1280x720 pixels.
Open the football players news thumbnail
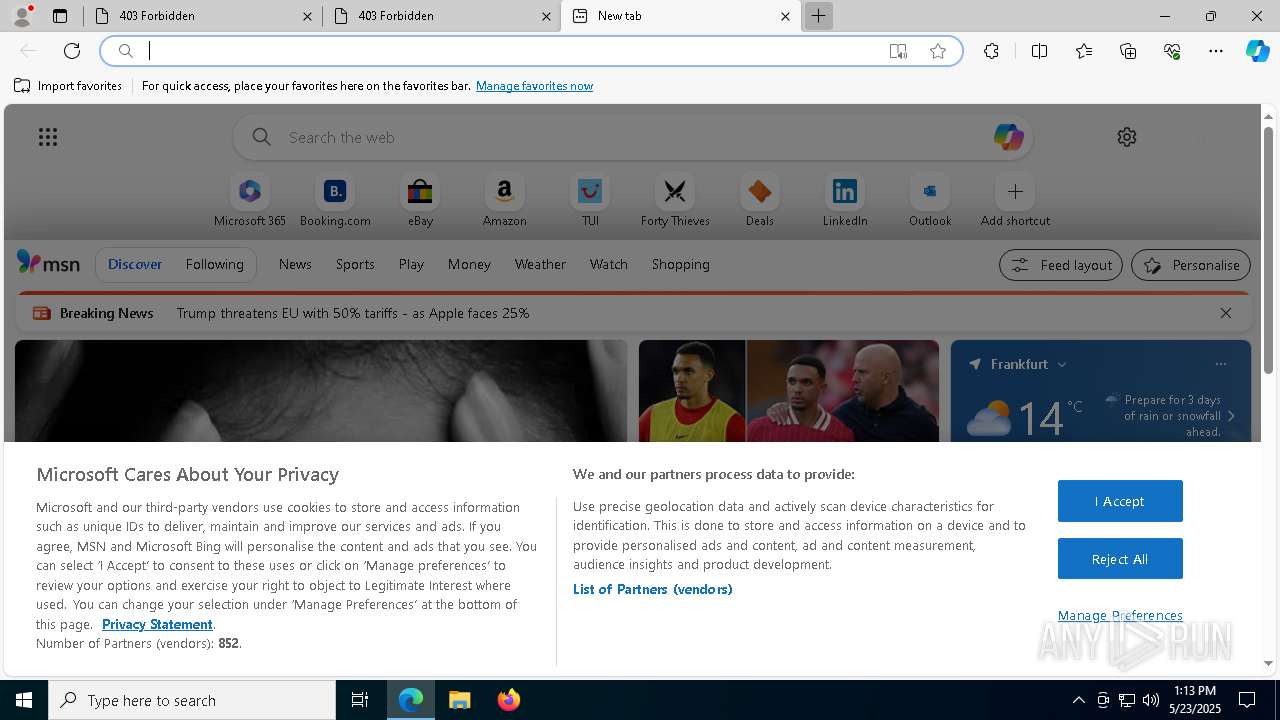click(x=789, y=391)
